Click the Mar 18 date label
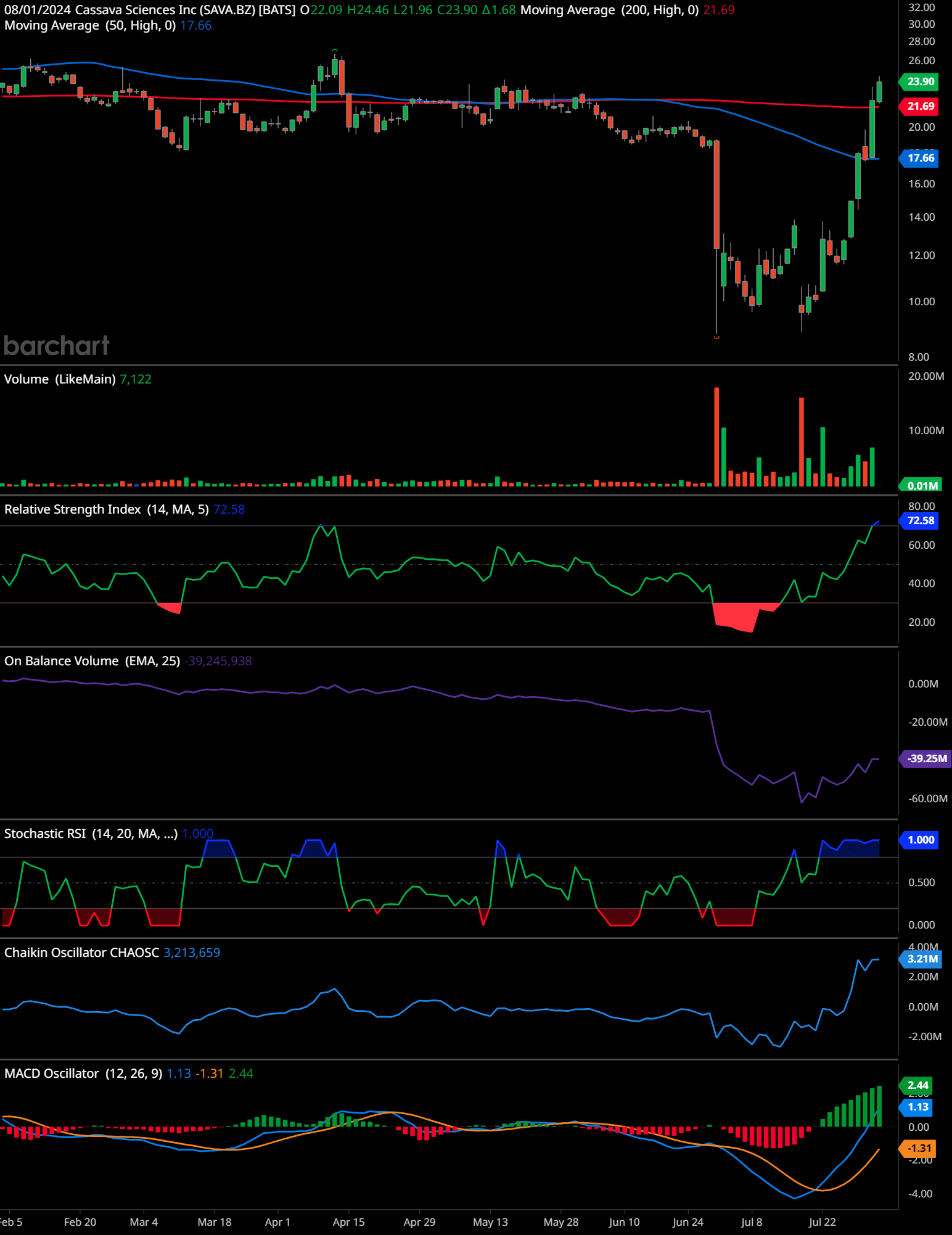Image resolution: width=952 pixels, height=1235 pixels. coord(215,1222)
